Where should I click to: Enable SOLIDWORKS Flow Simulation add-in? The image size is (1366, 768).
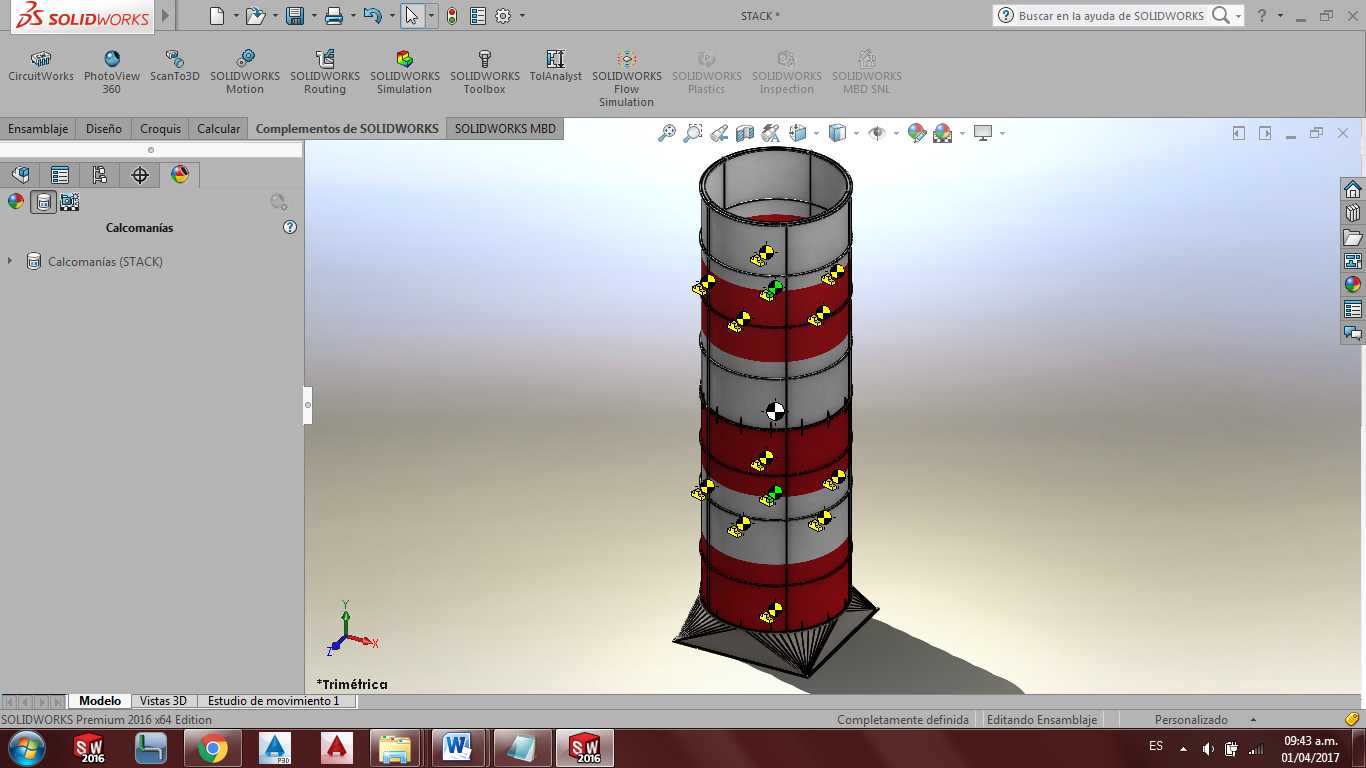point(627,79)
